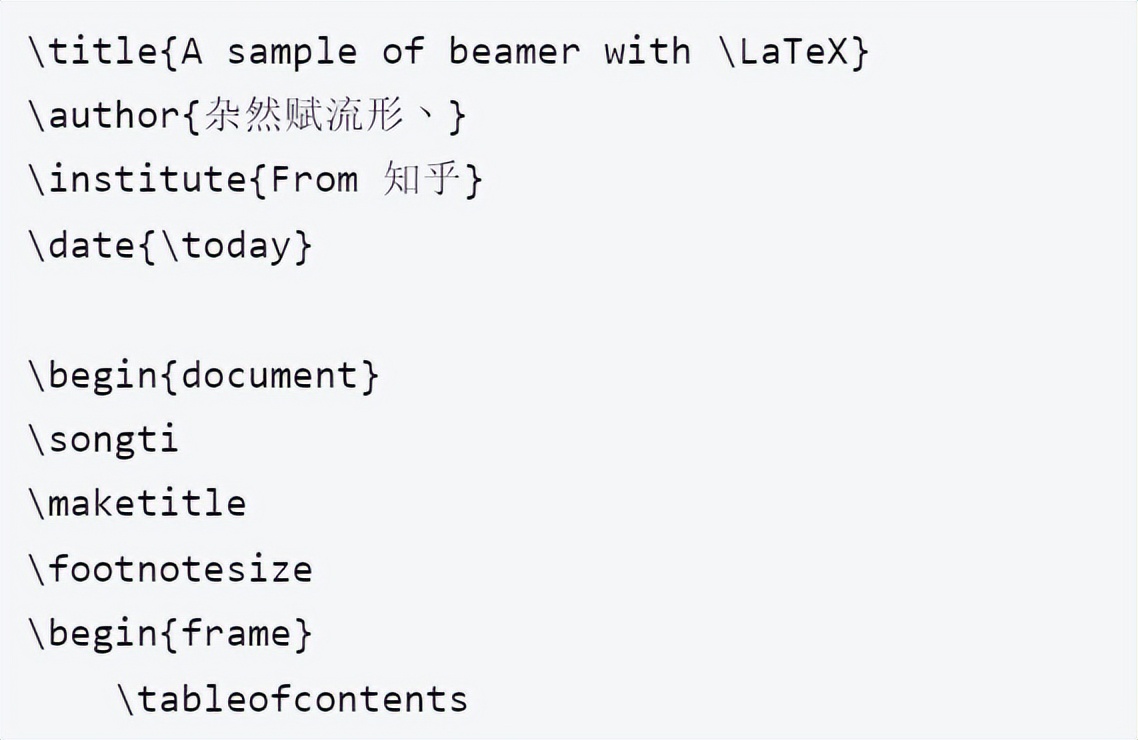Click the word From in institute line

pos(314,179)
